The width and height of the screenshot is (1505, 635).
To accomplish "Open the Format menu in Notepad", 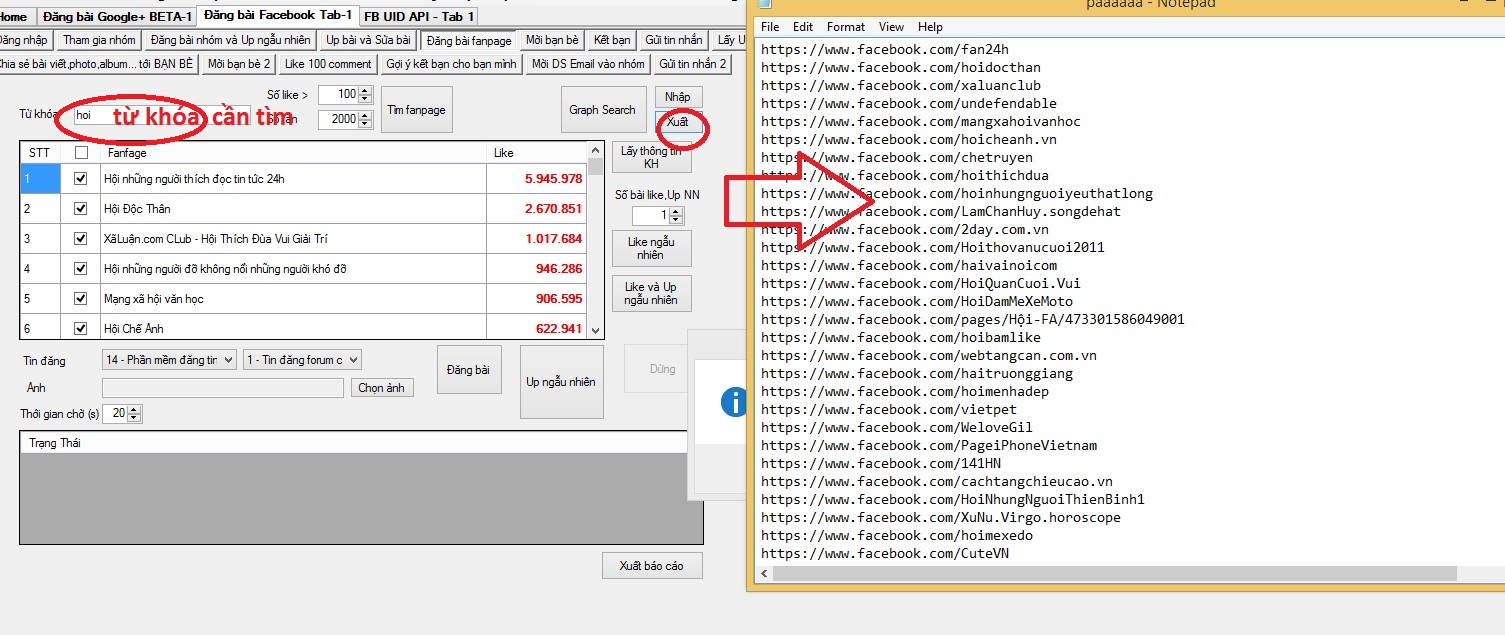I will [x=846, y=27].
